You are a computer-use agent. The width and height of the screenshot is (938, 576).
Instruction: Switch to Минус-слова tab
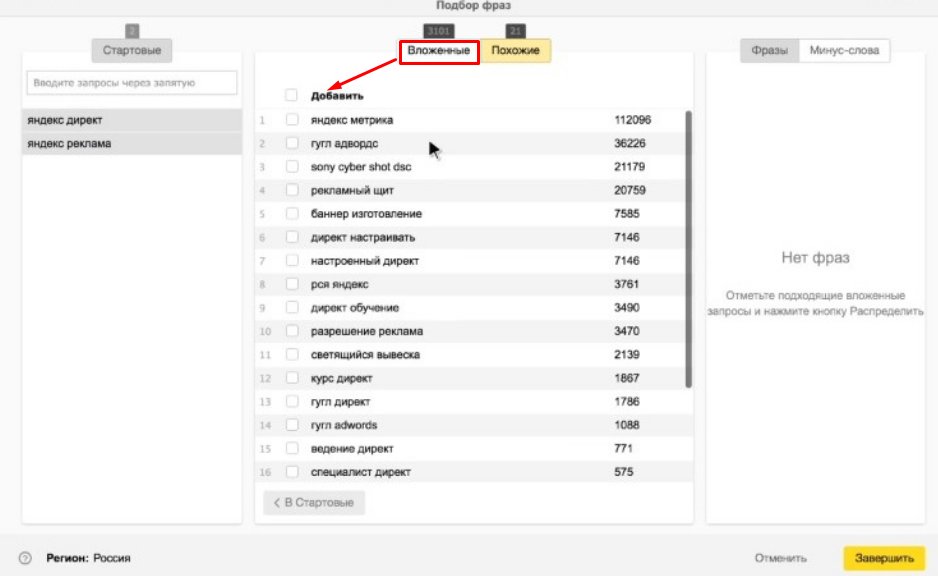coord(844,51)
